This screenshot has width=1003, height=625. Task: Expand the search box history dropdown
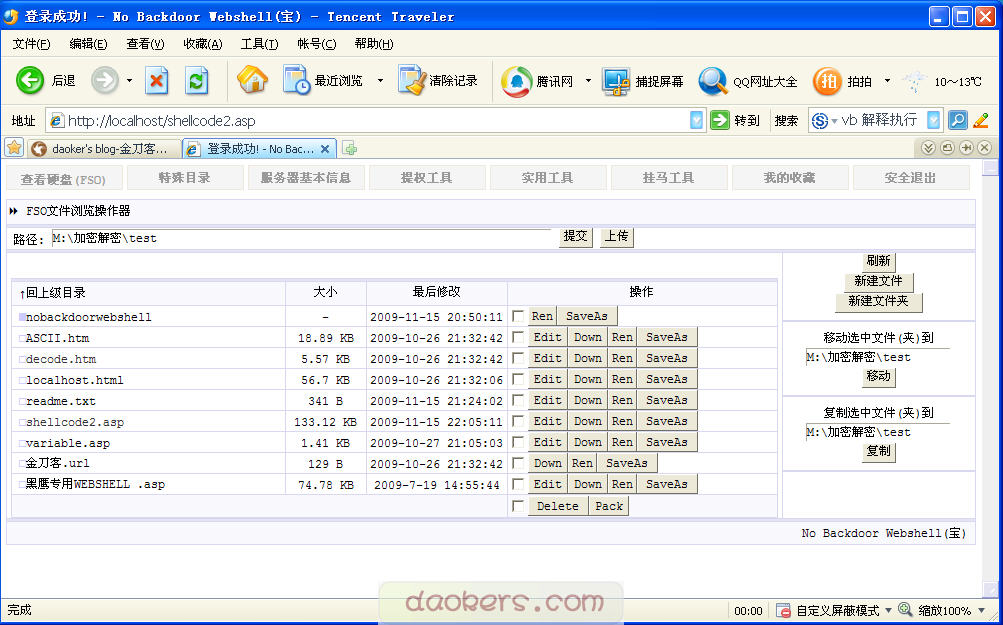tap(934, 120)
